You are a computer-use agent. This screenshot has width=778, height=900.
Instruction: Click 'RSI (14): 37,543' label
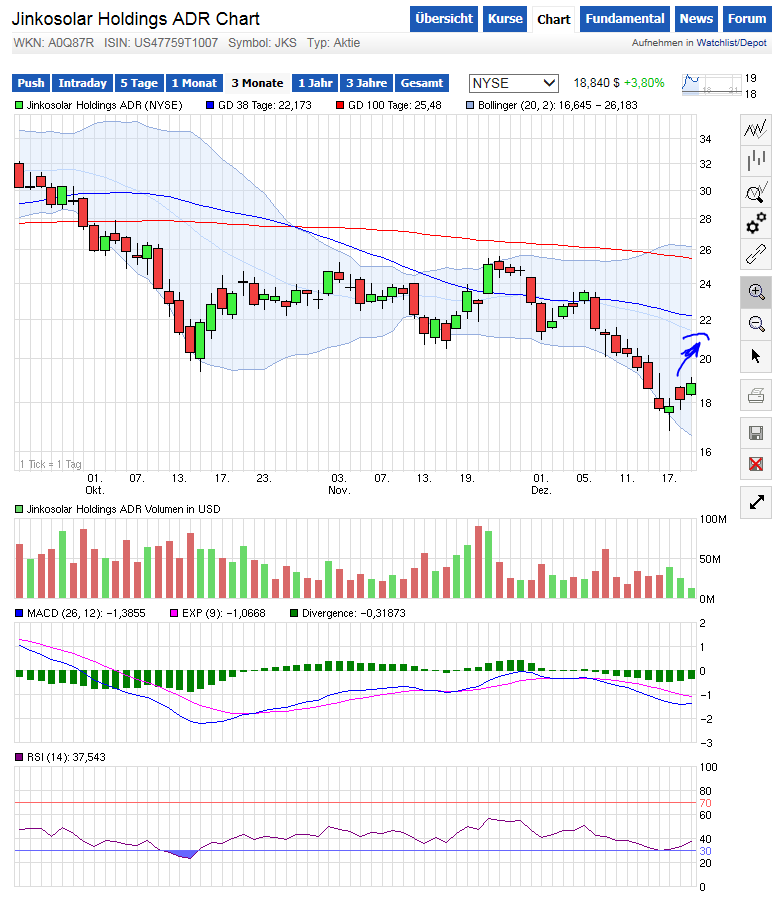66,758
